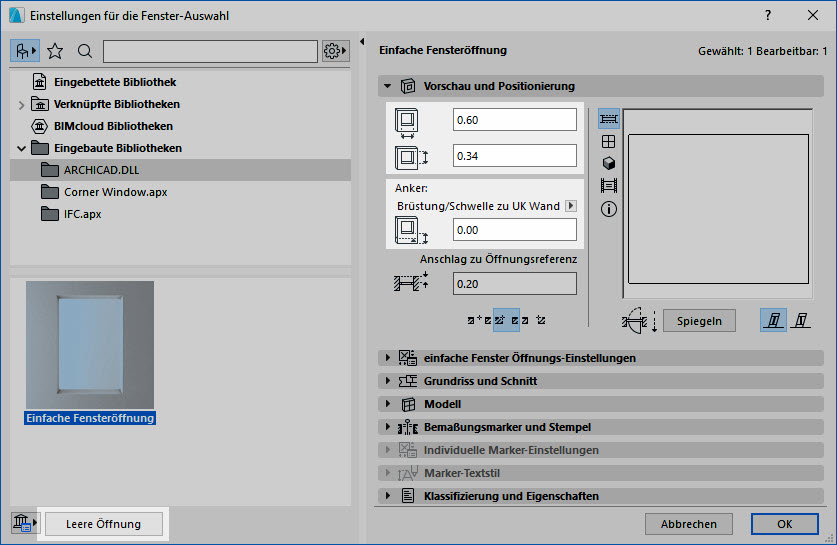This screenshot has width=837, height=545.
Task: Flip the opening direction icon
Action: [x=639, y=321]
